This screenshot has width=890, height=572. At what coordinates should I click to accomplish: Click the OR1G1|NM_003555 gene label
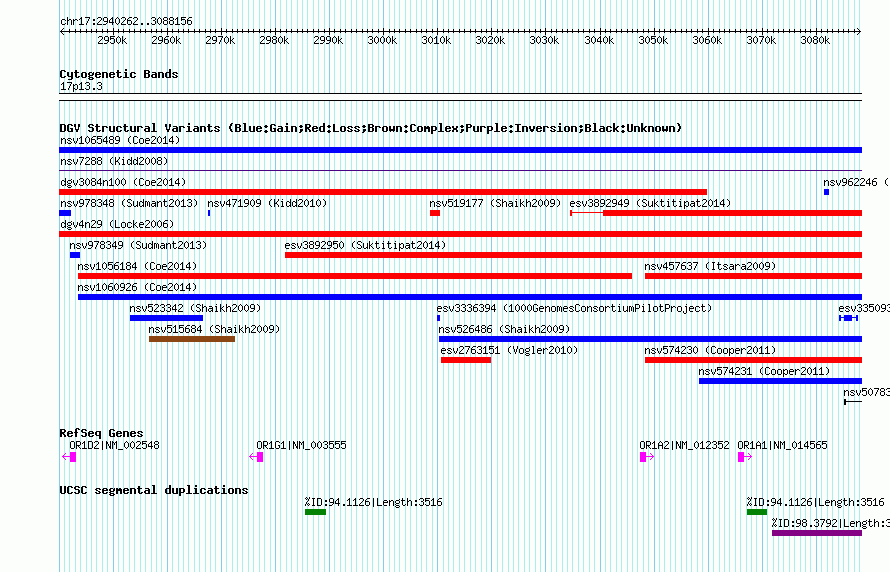pyautogui.click(x=301, y=445)
